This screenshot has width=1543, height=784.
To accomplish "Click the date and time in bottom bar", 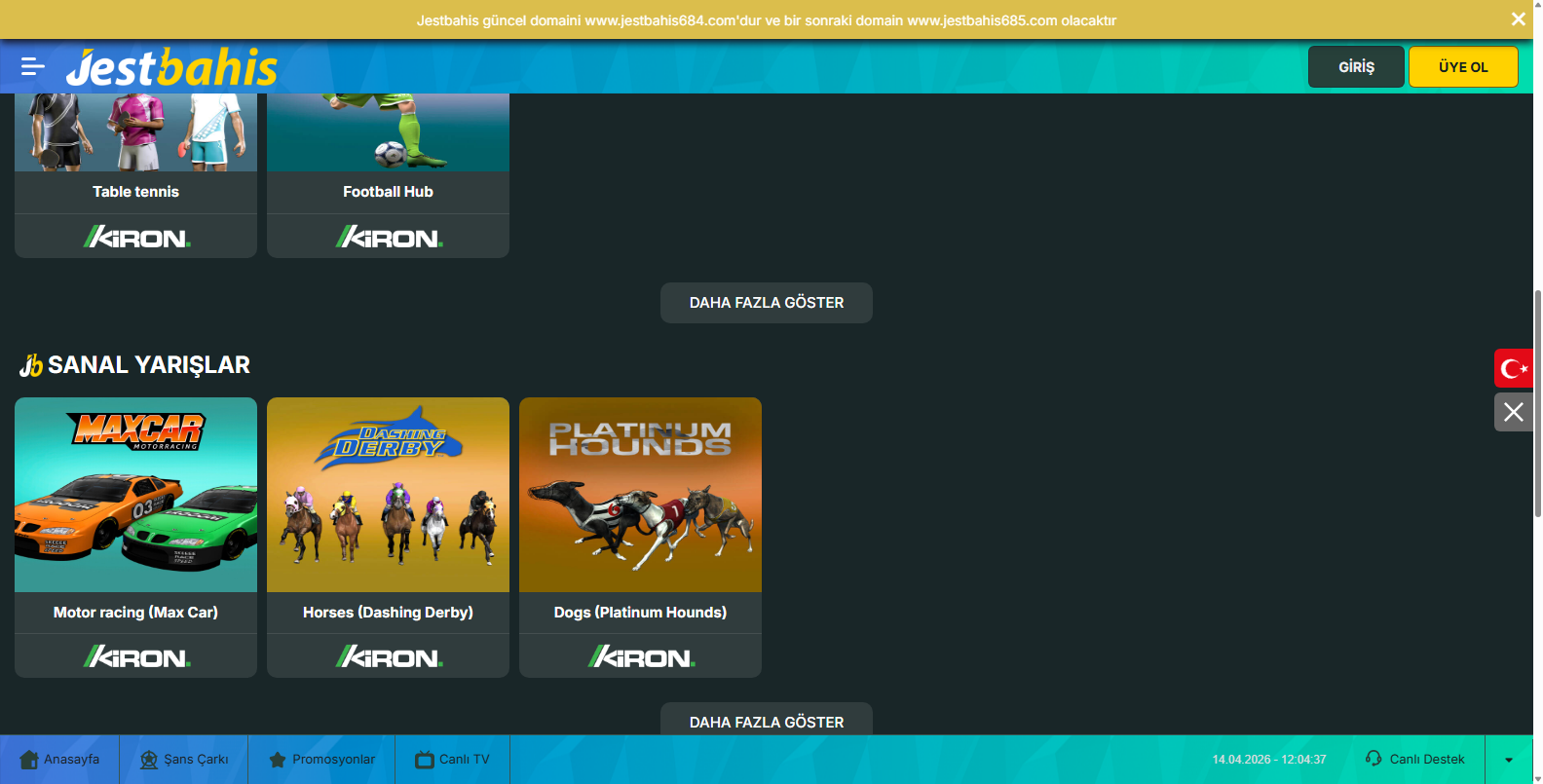I will point(1269,760).
